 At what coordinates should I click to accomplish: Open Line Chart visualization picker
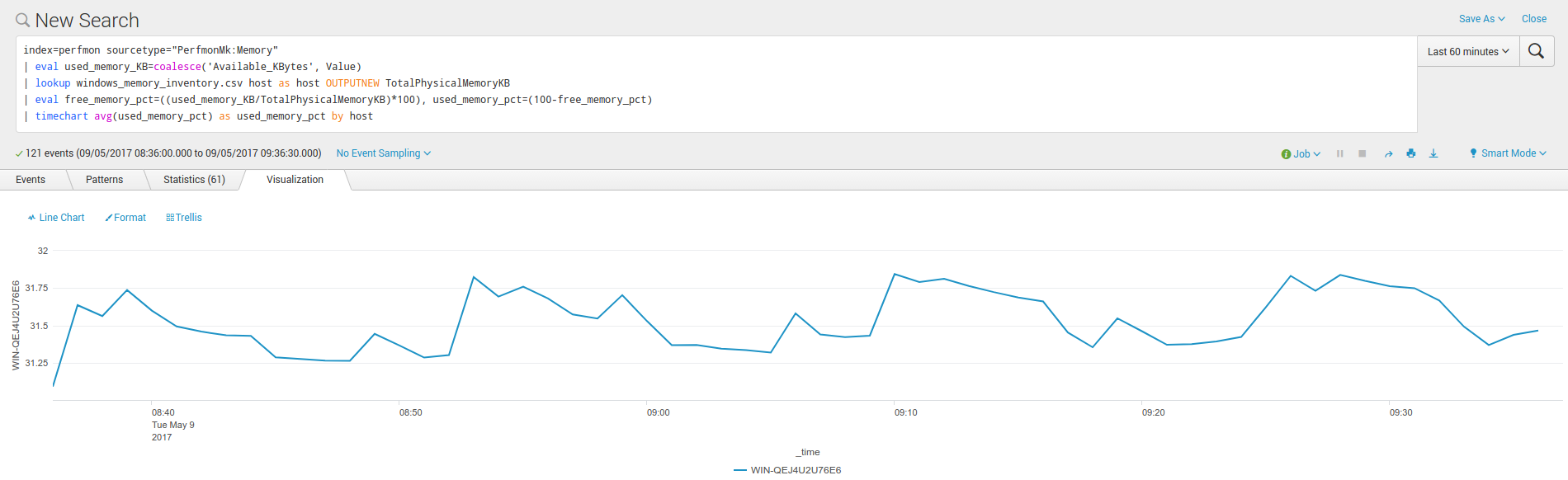click(x=56, y=218)
